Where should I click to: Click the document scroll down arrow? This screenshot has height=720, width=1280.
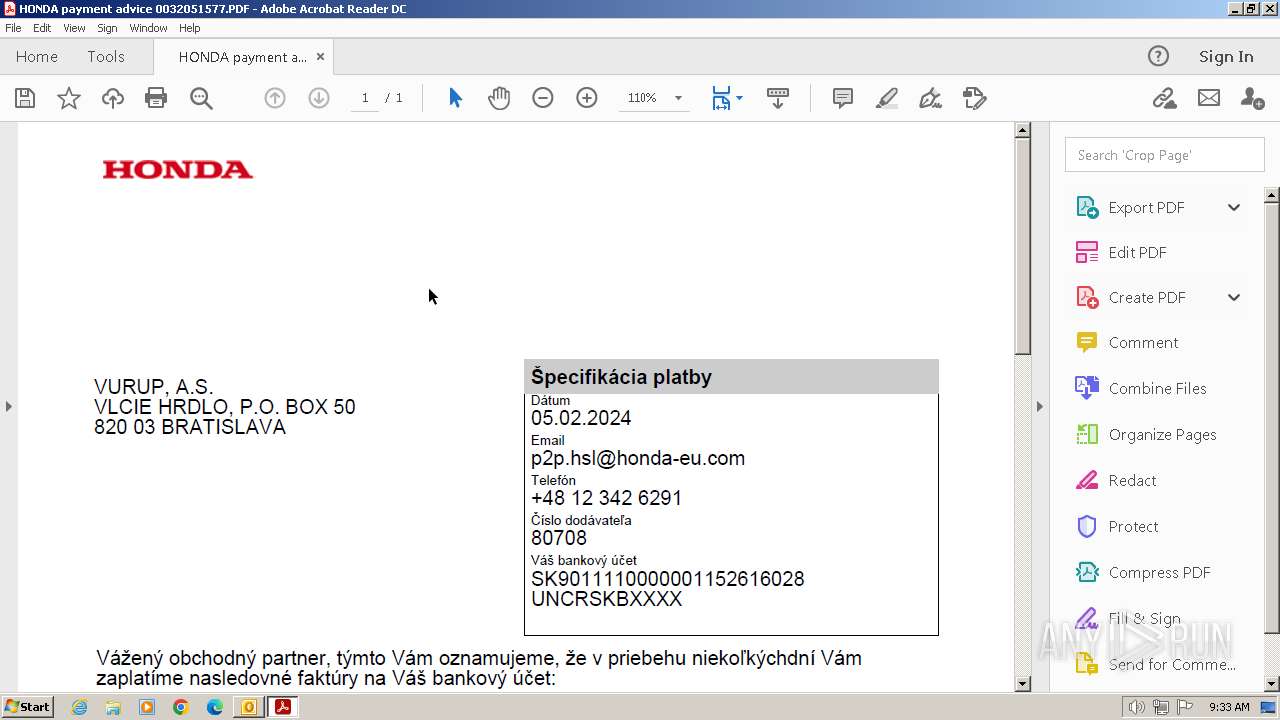(1022, 684)
